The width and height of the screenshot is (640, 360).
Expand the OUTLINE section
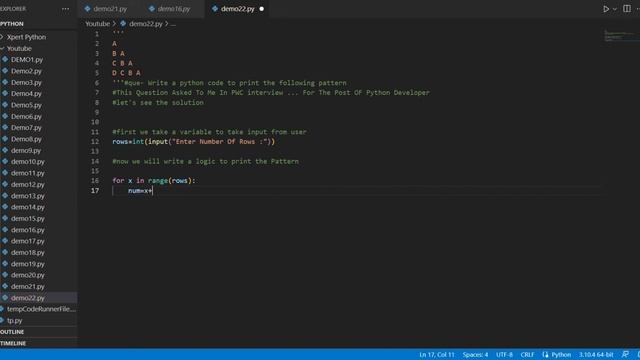38,332
